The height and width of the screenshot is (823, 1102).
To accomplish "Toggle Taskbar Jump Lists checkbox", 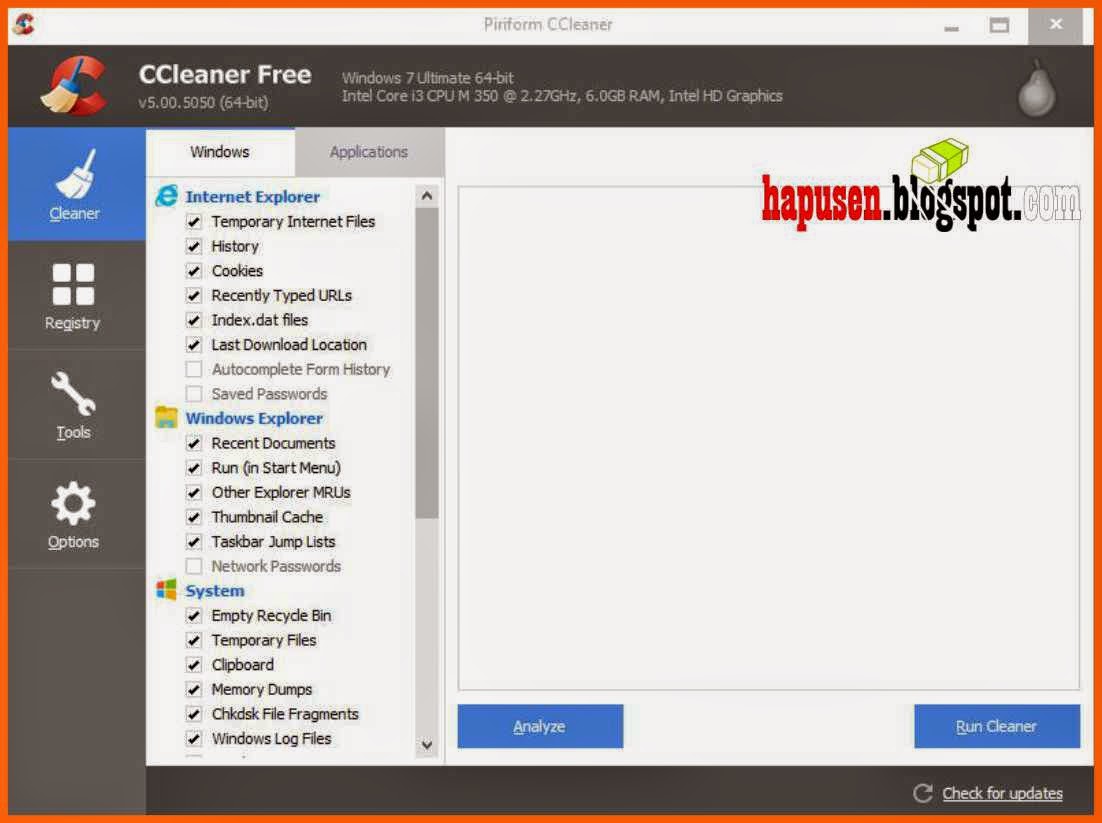I will point(194,542).
